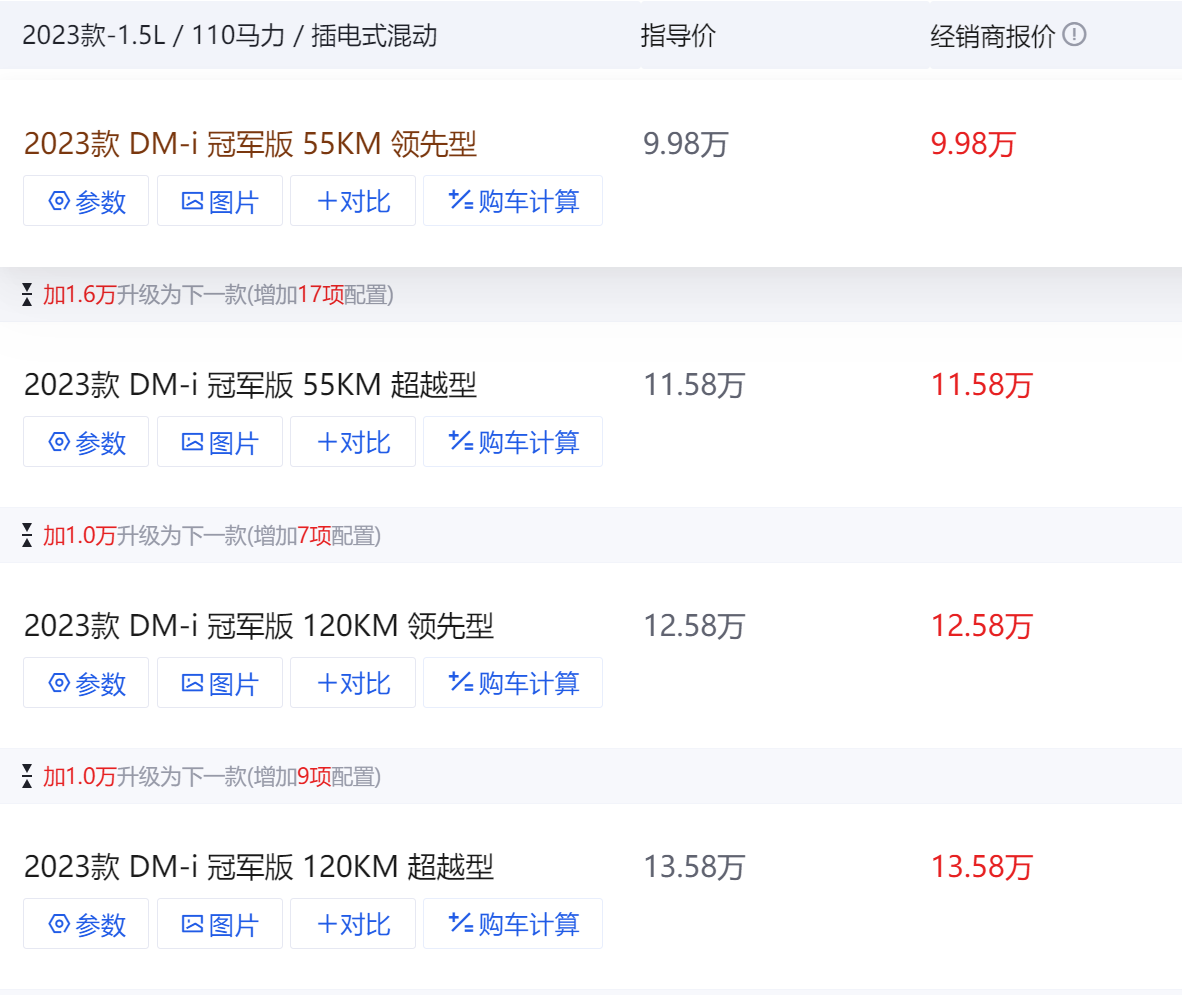Open 参数 for 120KM 超越型
The height and width of the screenshot is (995, 1182).
[x=86, y=924]
